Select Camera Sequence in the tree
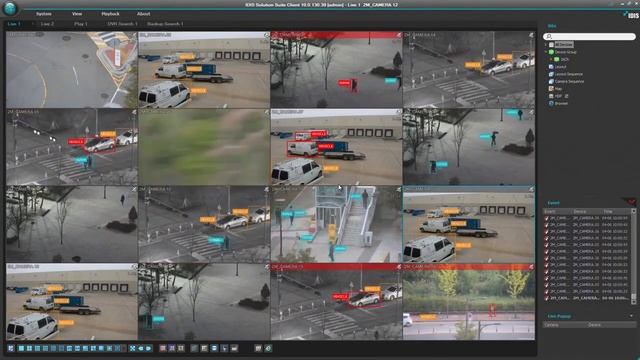The height and width of the screenshot is (360, 640). tap(569, 81)
